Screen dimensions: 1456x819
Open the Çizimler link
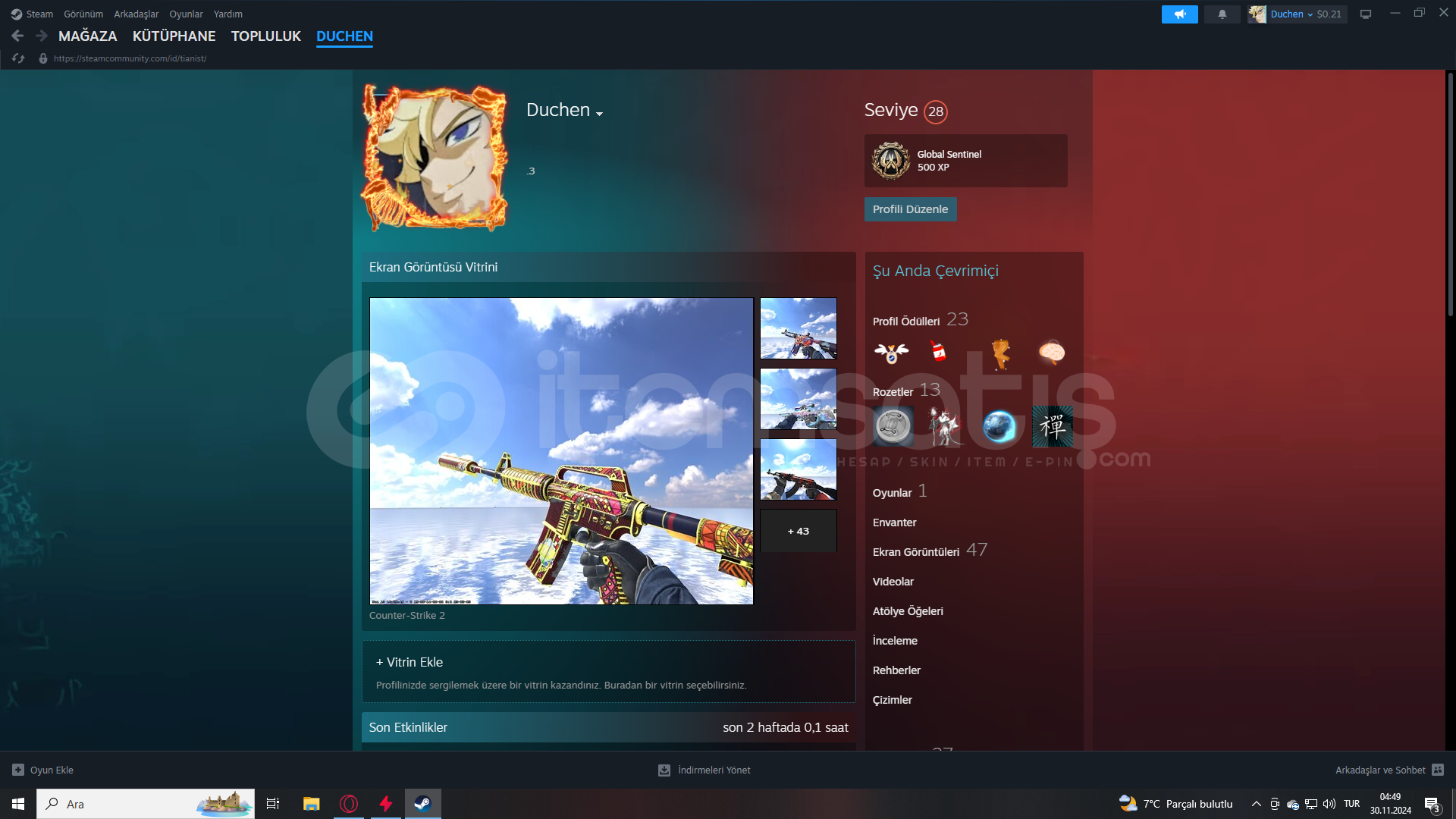(x=892, y=700)
